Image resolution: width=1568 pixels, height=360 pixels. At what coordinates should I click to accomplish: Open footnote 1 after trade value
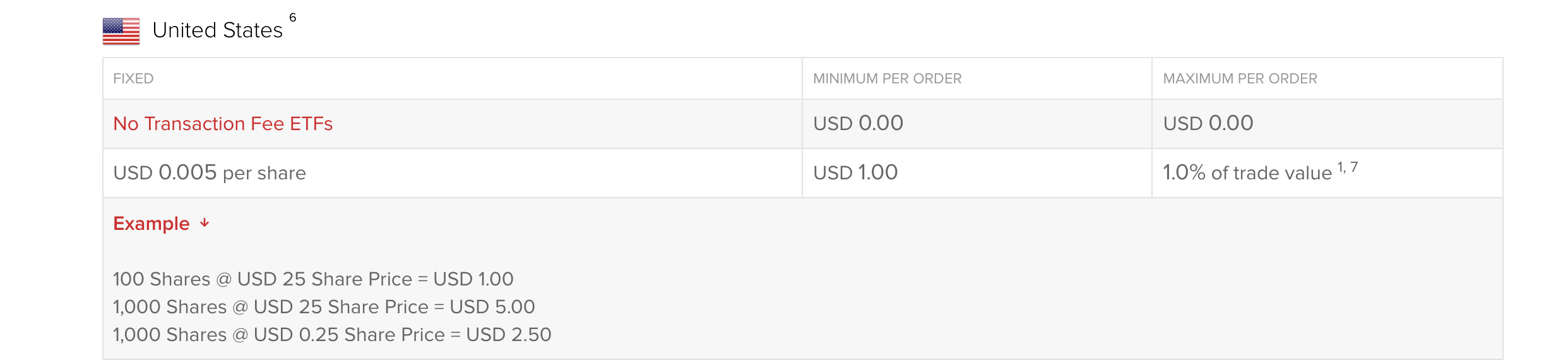[x=1341, y=167]
